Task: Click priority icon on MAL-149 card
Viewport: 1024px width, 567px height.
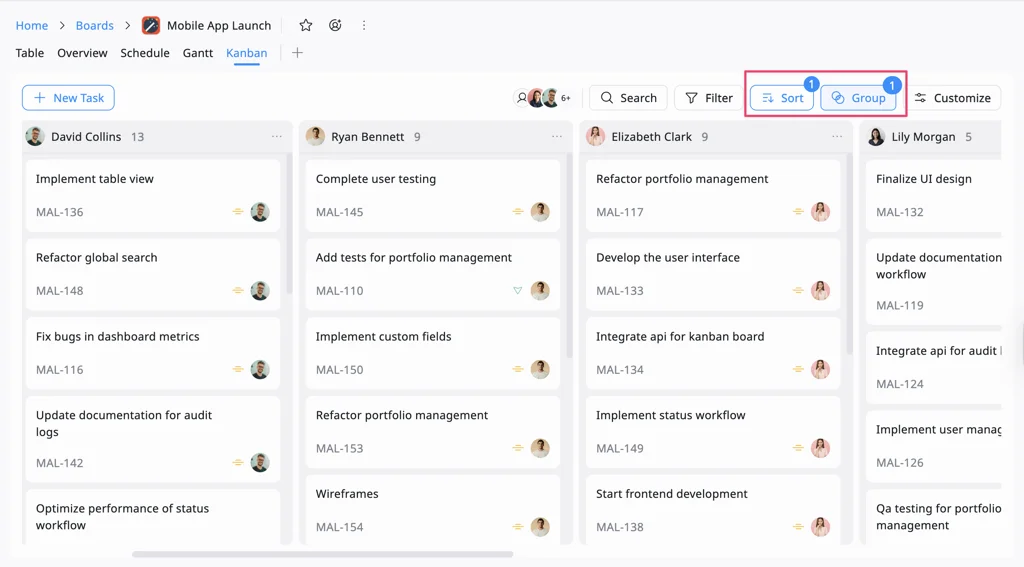Action: 798,448
